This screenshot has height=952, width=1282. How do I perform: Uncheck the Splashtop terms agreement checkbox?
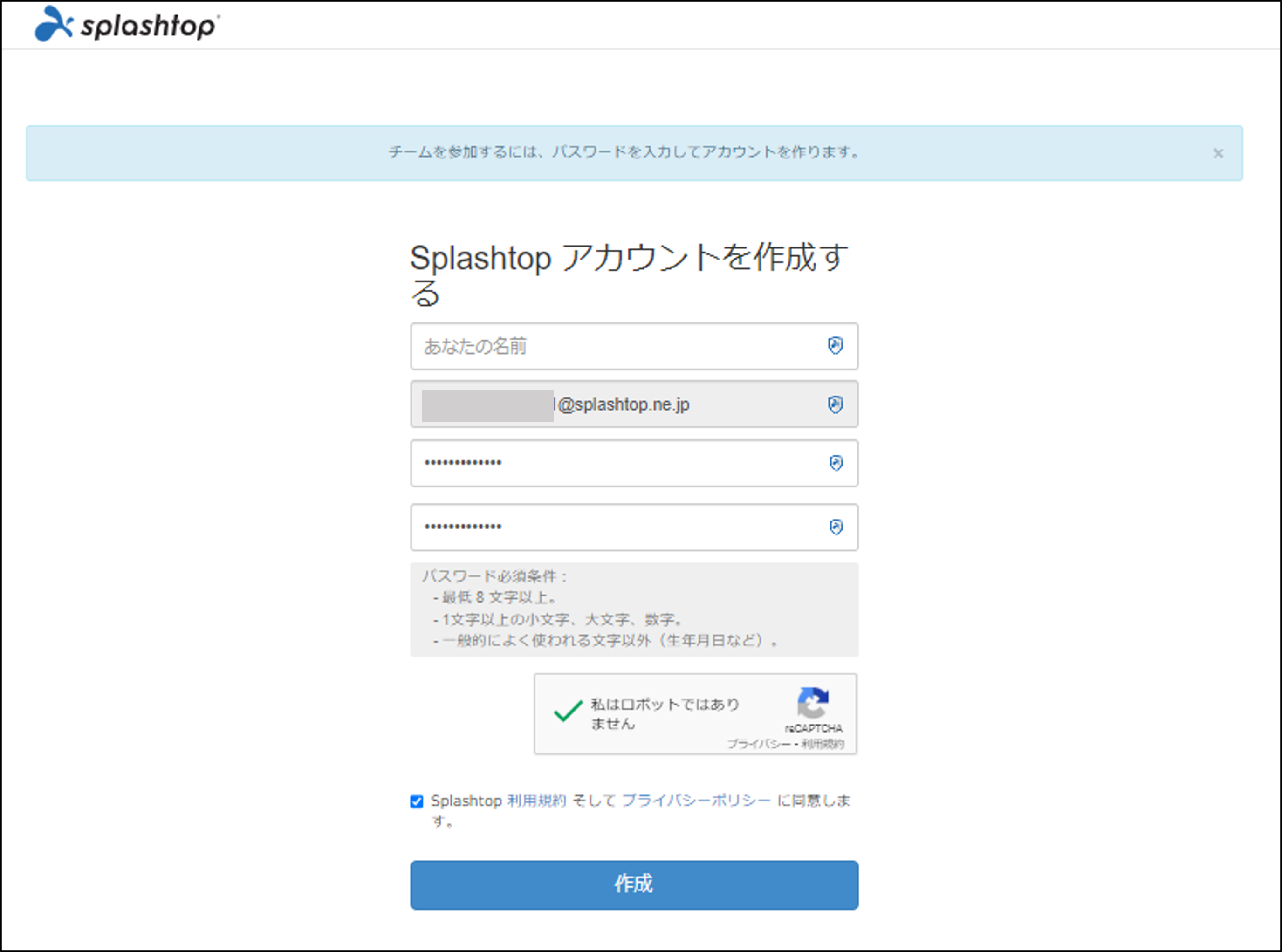(417, 801)
